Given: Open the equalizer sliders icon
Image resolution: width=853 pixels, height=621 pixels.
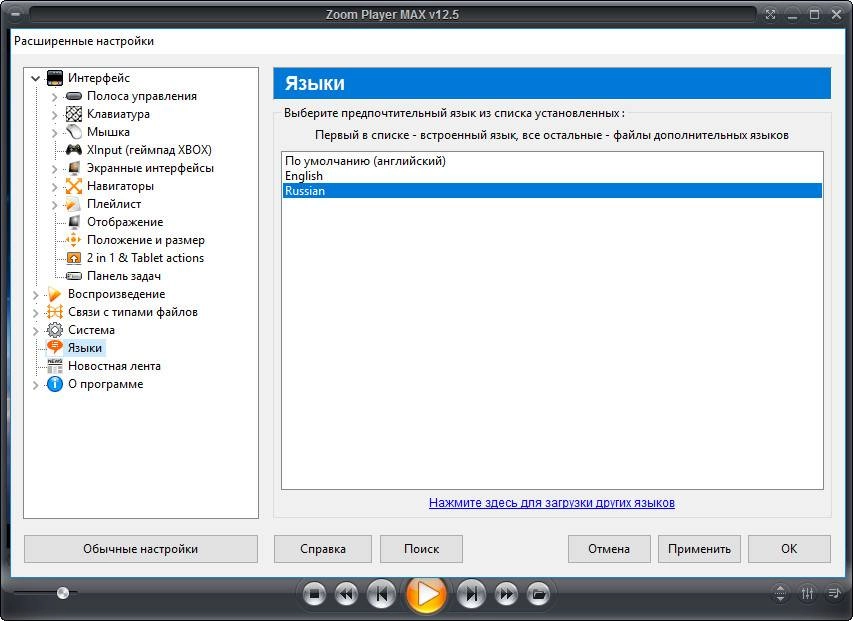Looking at the screenshot, I should pyautogui.click(x=807, y=594).
